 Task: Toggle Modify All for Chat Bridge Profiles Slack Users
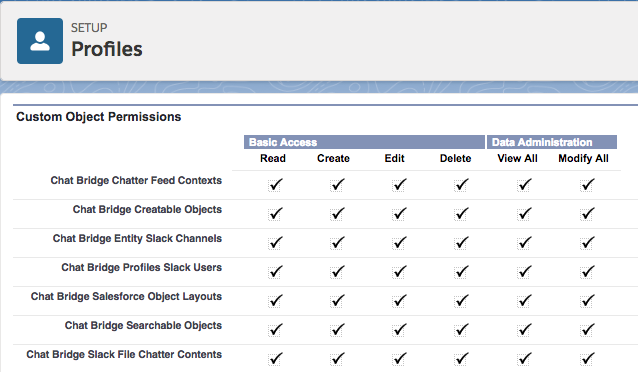(x=587, y=272)
